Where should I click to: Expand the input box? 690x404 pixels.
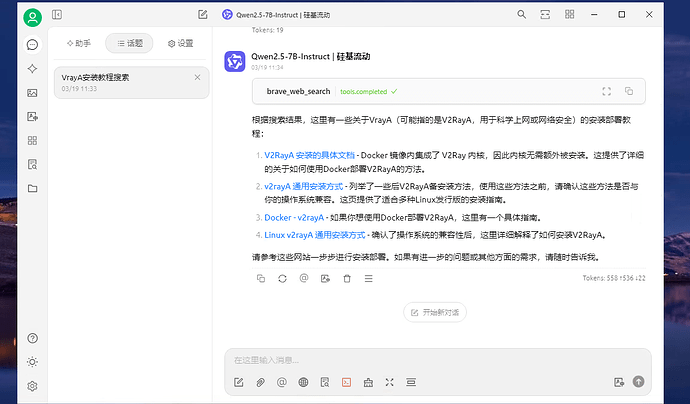coord(389,382)
